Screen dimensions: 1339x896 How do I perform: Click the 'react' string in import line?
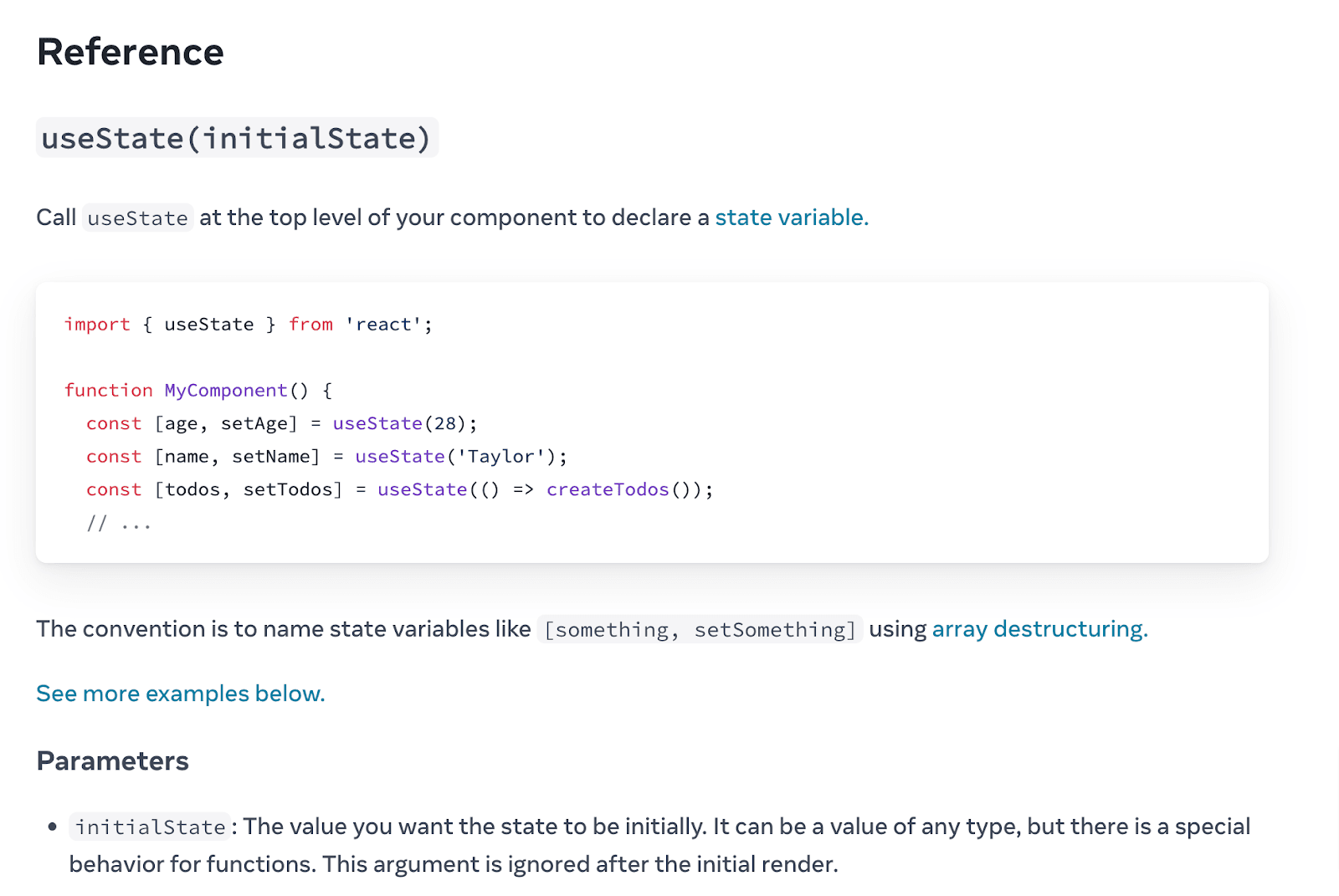(x=383, y=325)
